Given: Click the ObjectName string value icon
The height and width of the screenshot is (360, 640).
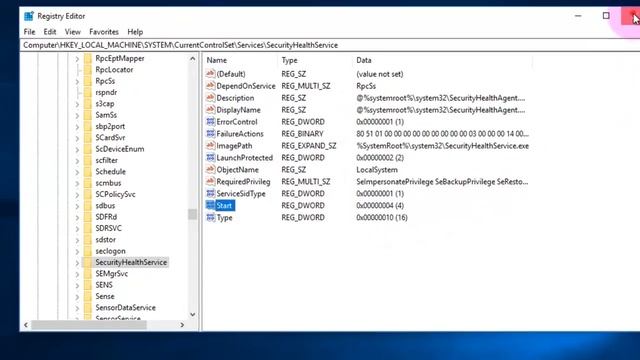Looking at the screenshot, I should [x=210, y=169].
